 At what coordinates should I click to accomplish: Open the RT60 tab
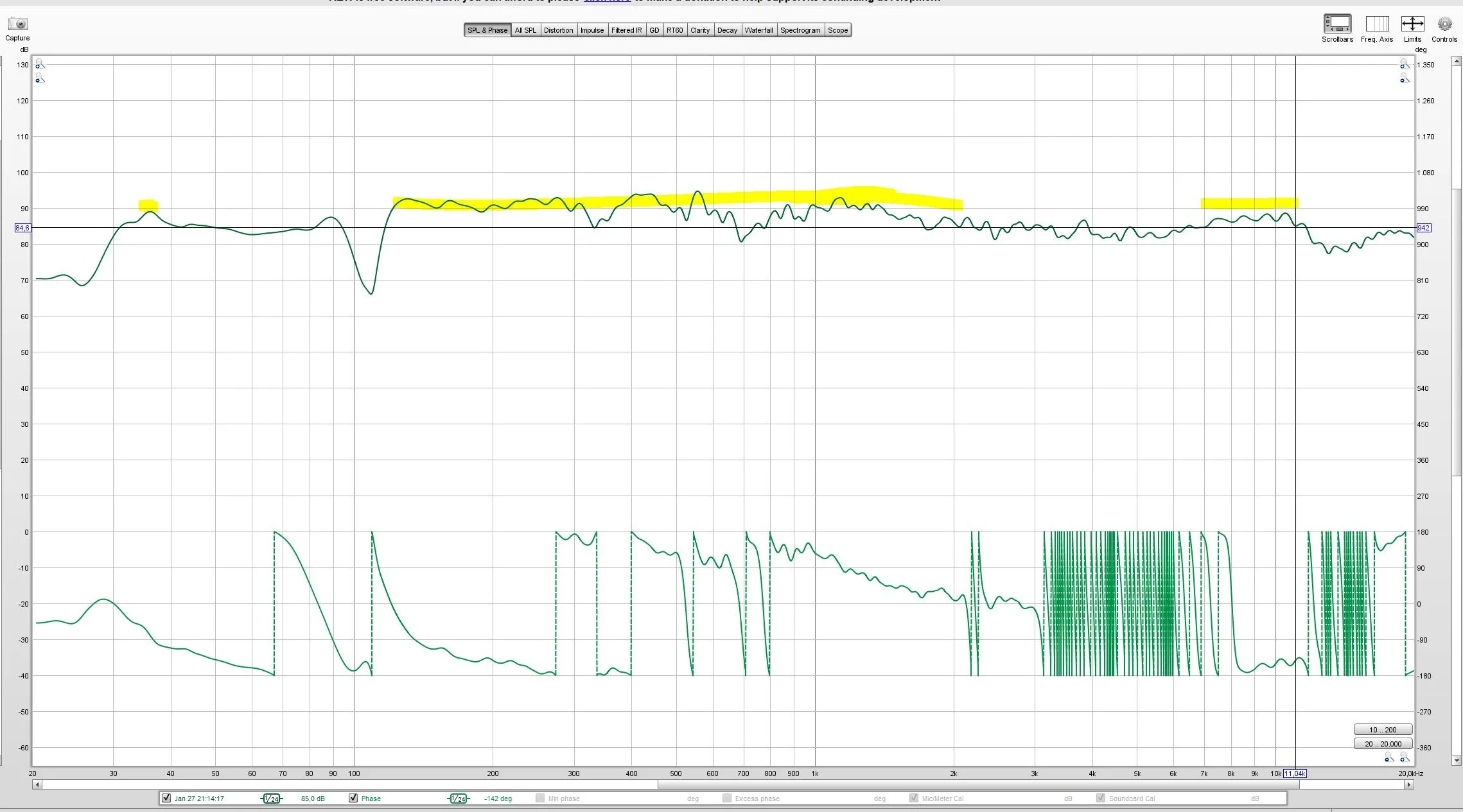(675, 30)
